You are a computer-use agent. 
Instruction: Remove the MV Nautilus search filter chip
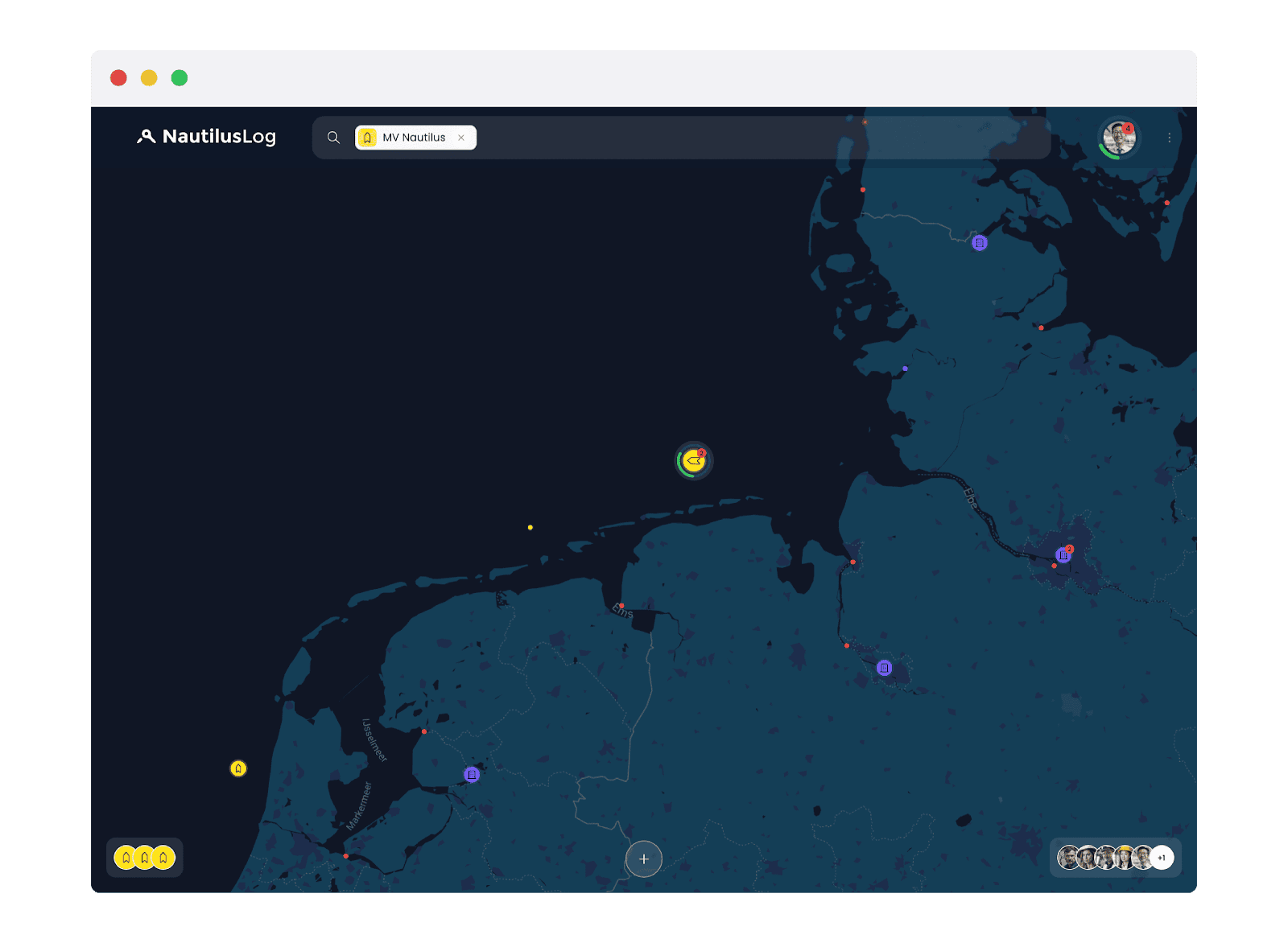pyautogui.click(x=461, y=138)
